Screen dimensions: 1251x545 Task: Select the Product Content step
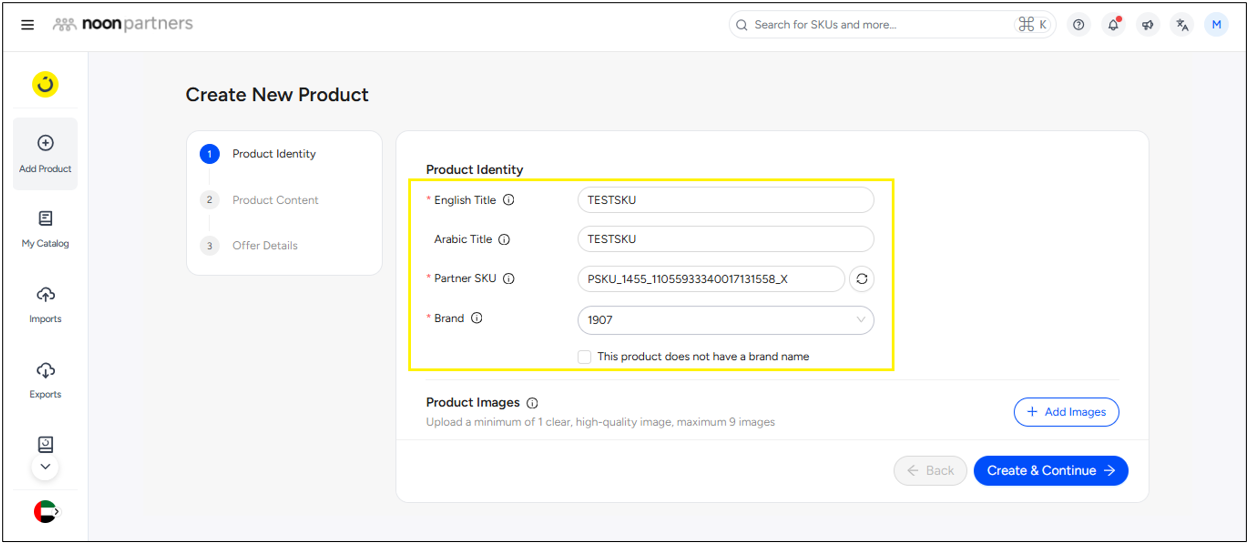pos(275,200)
